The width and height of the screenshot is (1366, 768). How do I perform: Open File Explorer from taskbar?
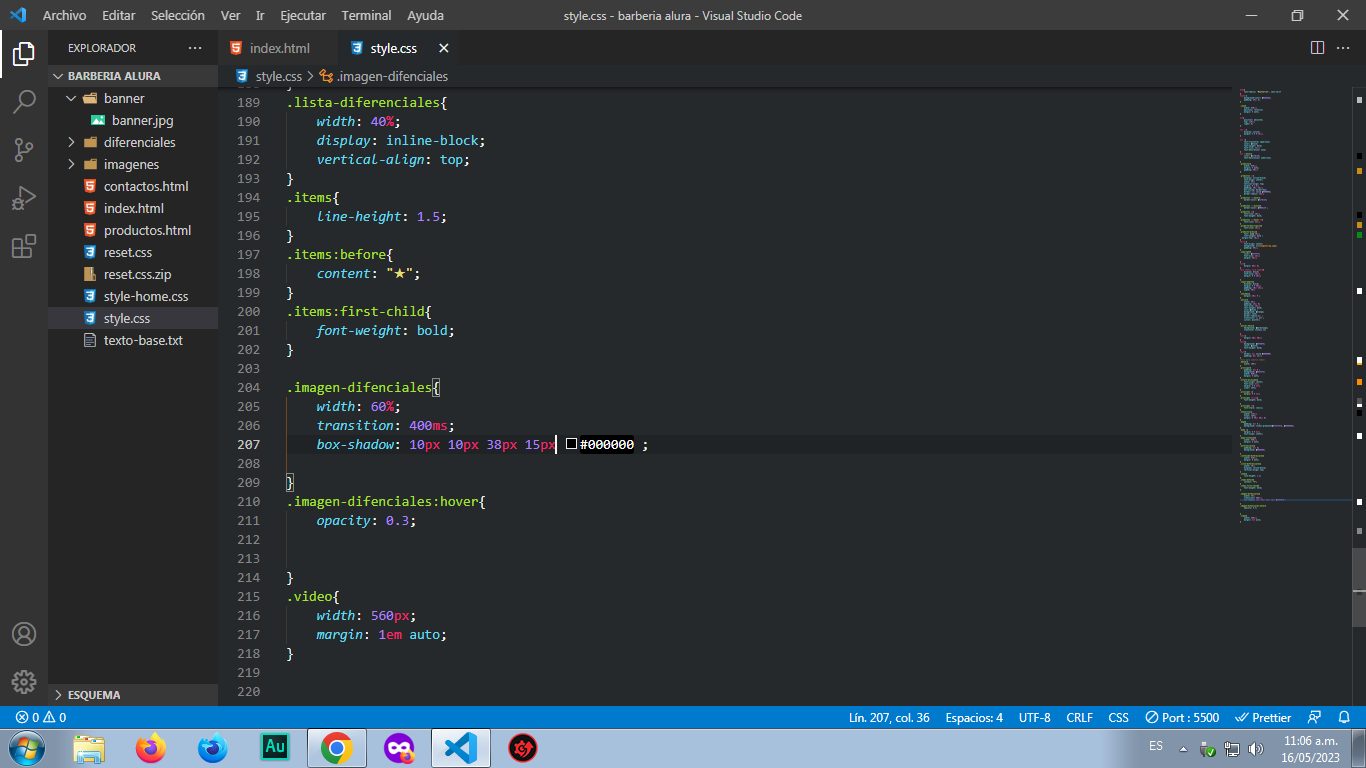89,748
